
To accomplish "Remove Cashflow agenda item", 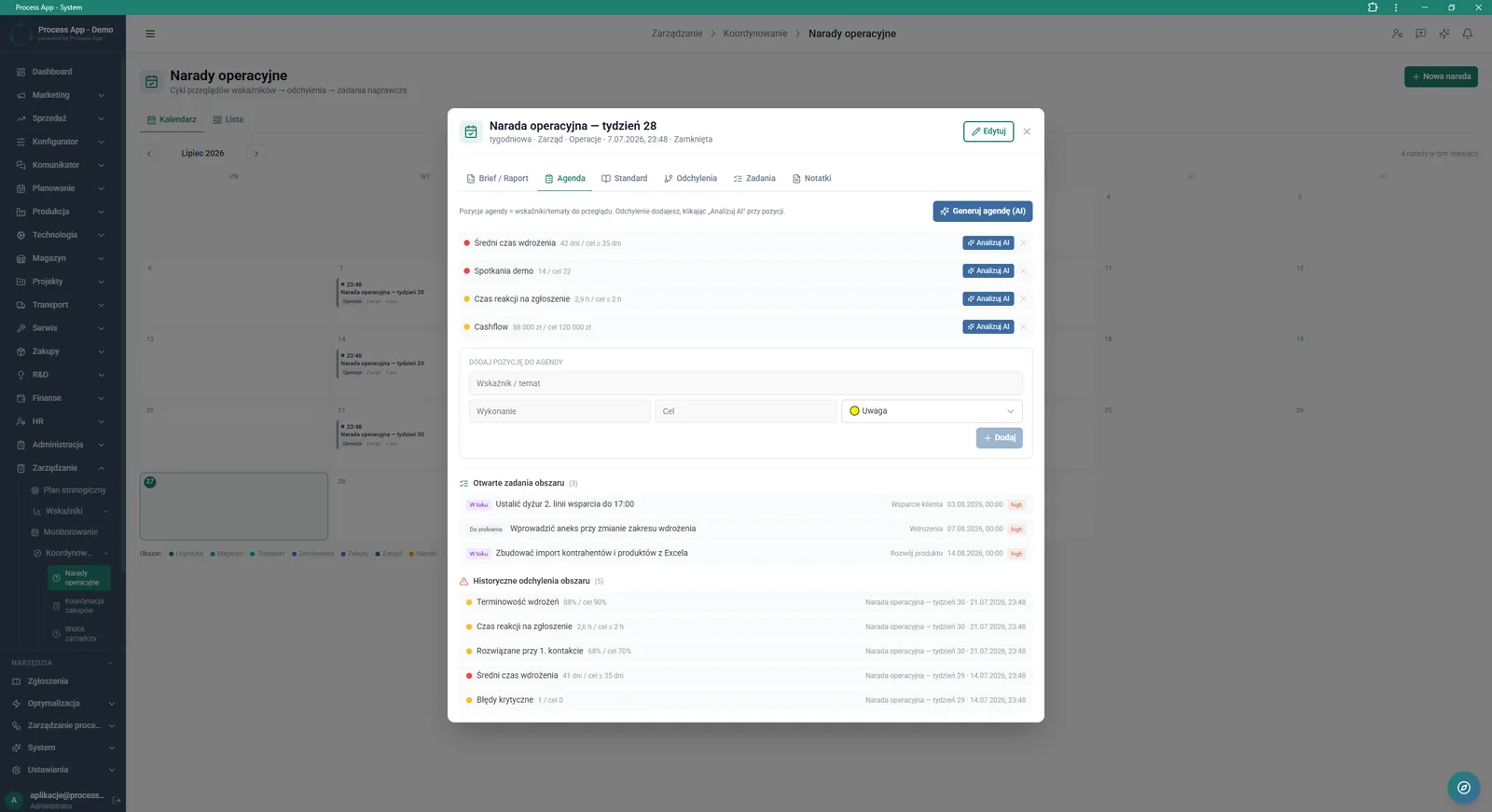I will click(x=1023, y=327).
